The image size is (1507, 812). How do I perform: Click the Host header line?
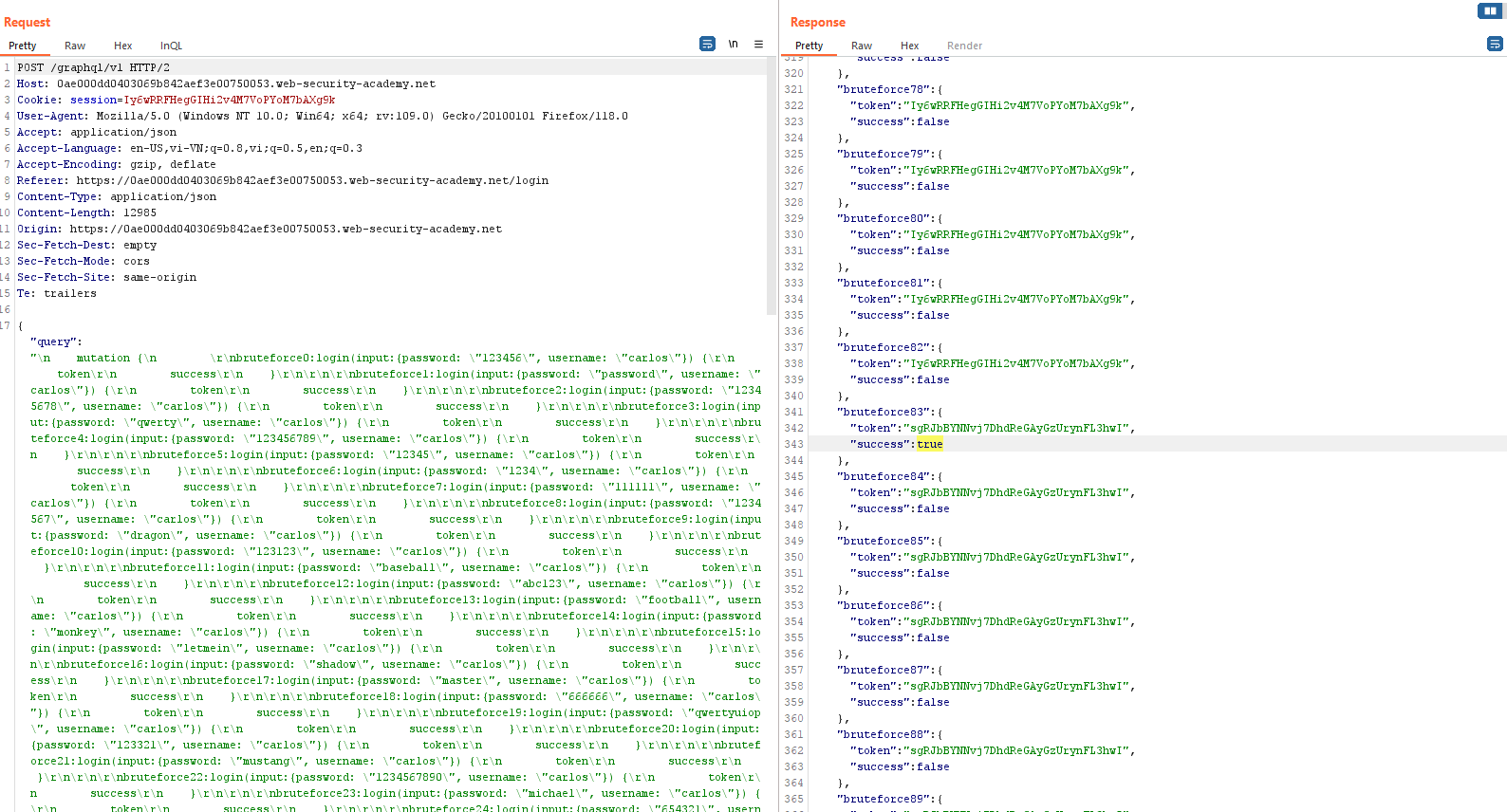pyautogui.click(x=226, y=83)
